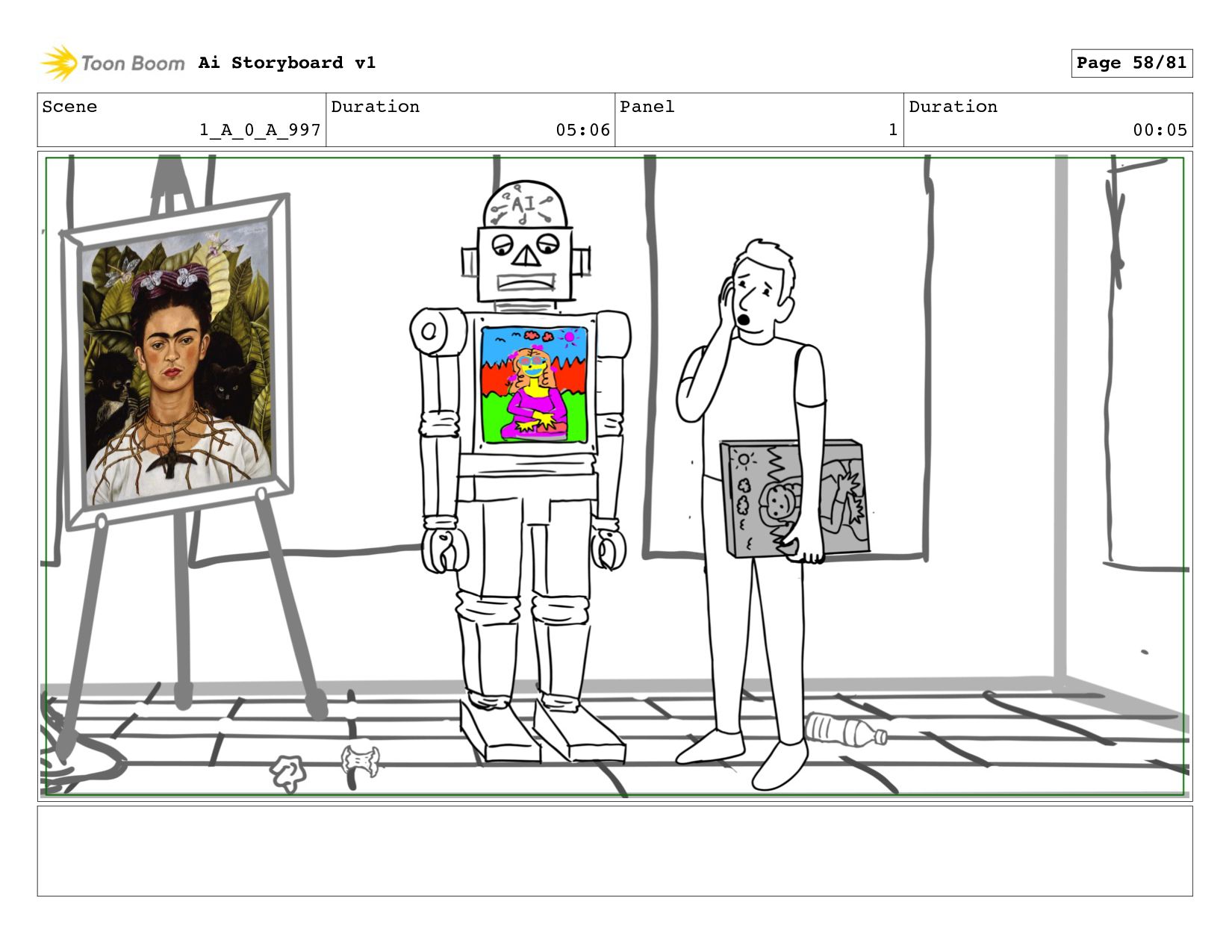Image resolution: width=1232 pixels, height=952 pixels.
Task: Click the crumpled paper on the floor
Action: tap(288, 772)
